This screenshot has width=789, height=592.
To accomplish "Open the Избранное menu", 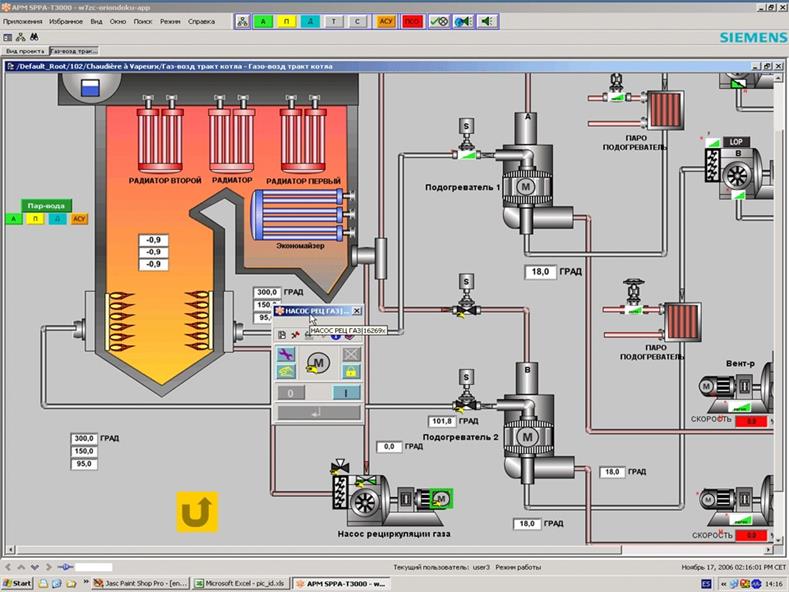I will (x=66, y=20).
